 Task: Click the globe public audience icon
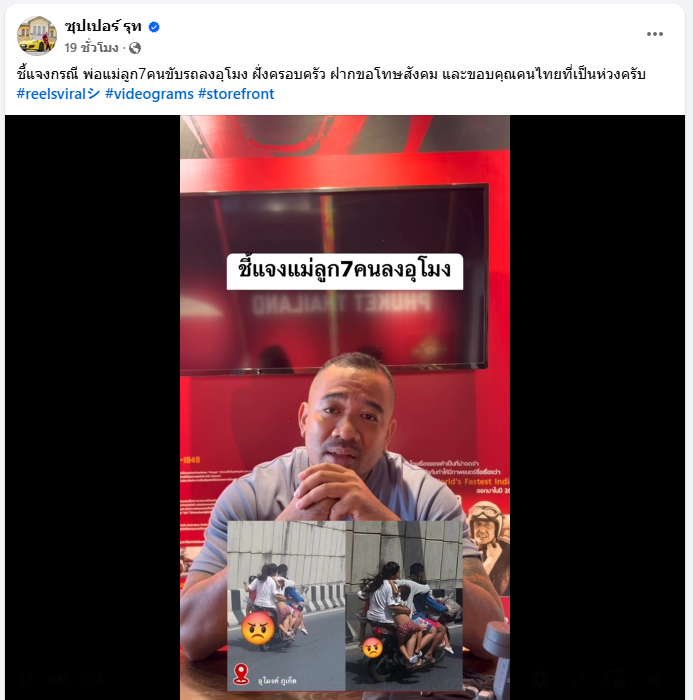coord(135,48)
